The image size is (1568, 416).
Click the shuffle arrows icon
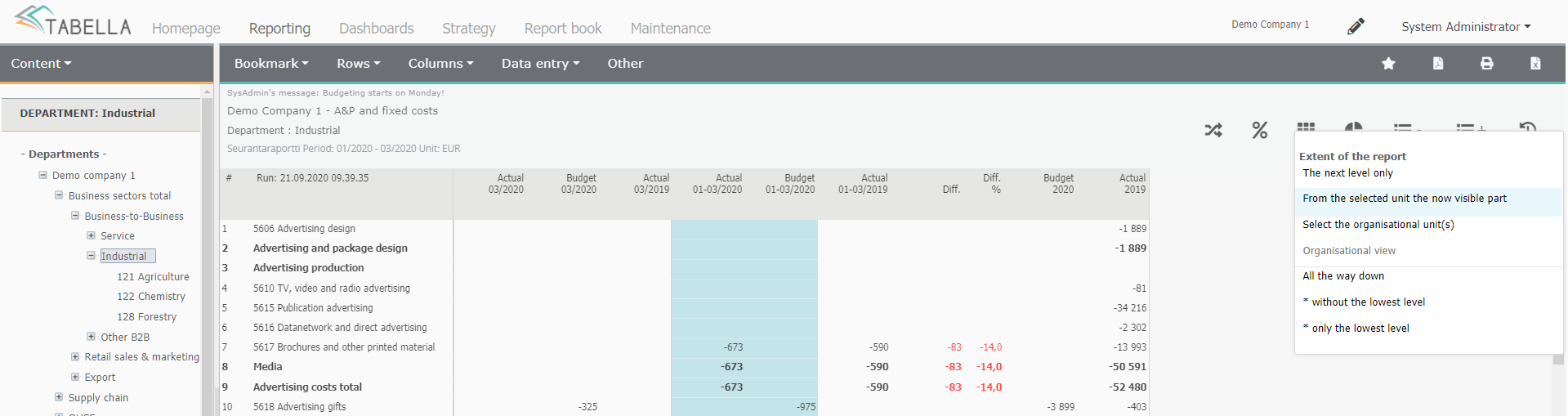(1213, 130)
